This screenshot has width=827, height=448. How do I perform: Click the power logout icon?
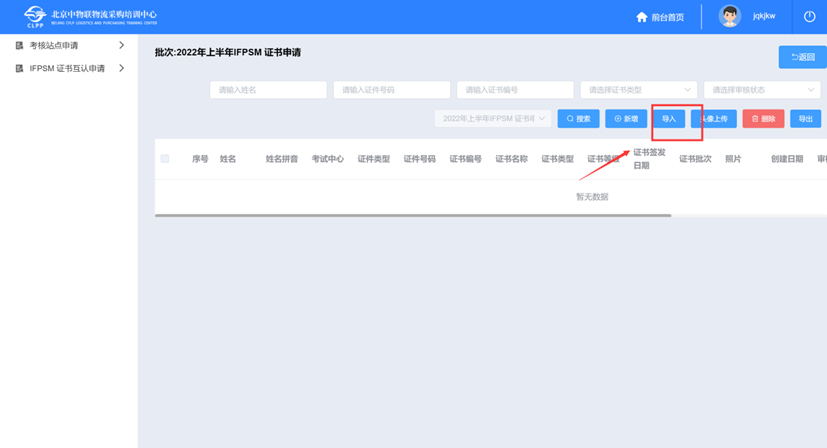809,17
